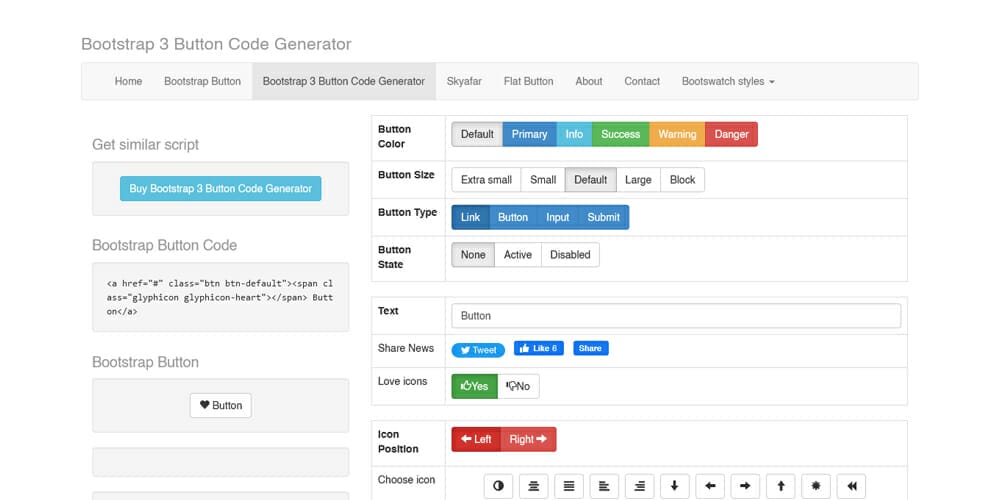Click the Tweet share button
Image resolution: width=1000 pixels, height=500 pixels.
tap(478, 350)
